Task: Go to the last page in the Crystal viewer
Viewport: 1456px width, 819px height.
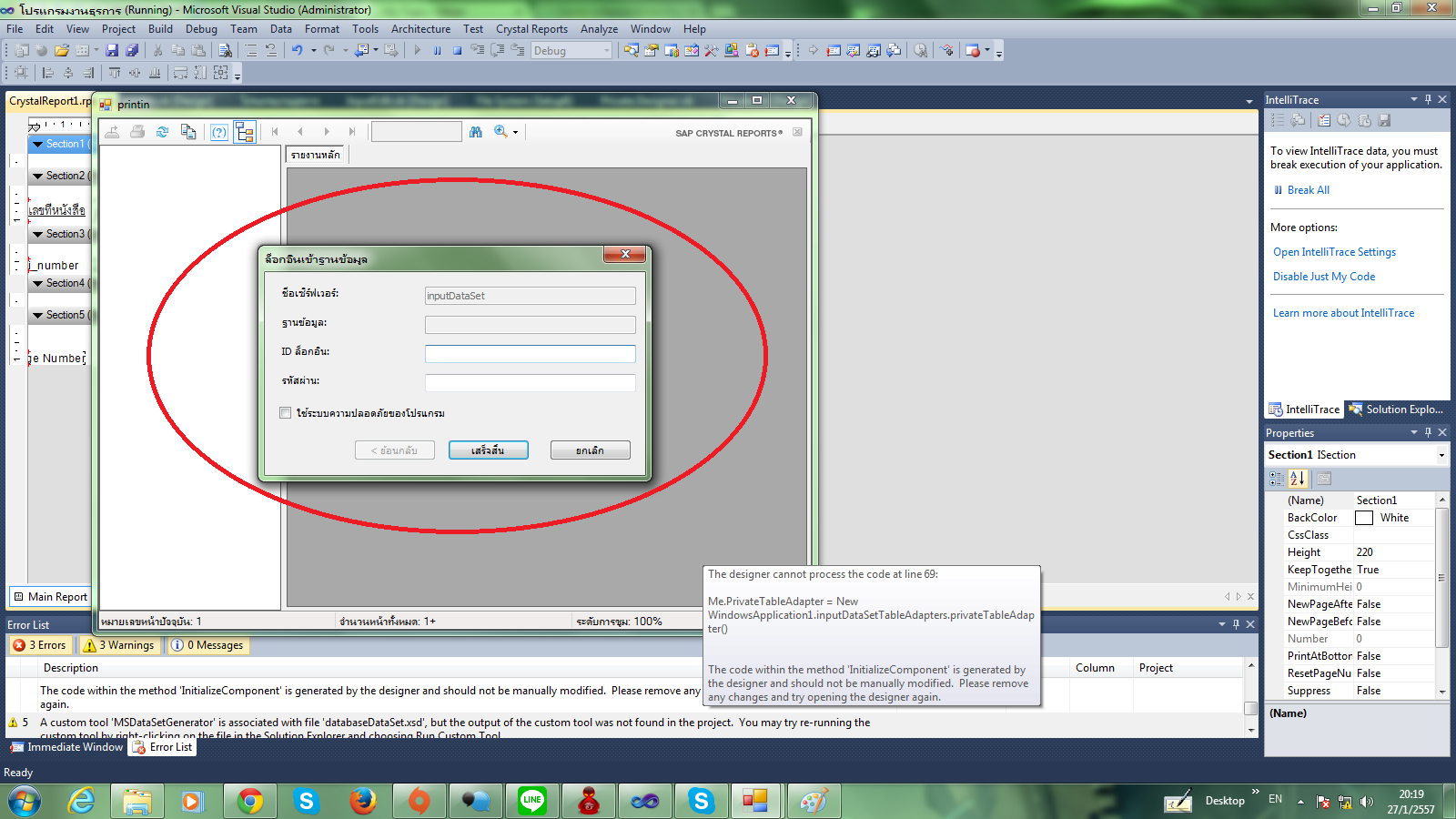Action: pos(352,132)
